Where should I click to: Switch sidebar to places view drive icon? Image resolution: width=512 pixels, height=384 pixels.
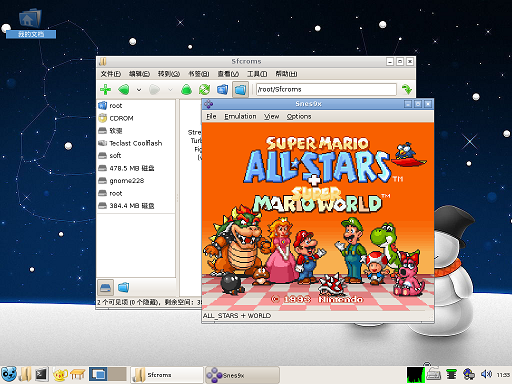pos(105,287)
